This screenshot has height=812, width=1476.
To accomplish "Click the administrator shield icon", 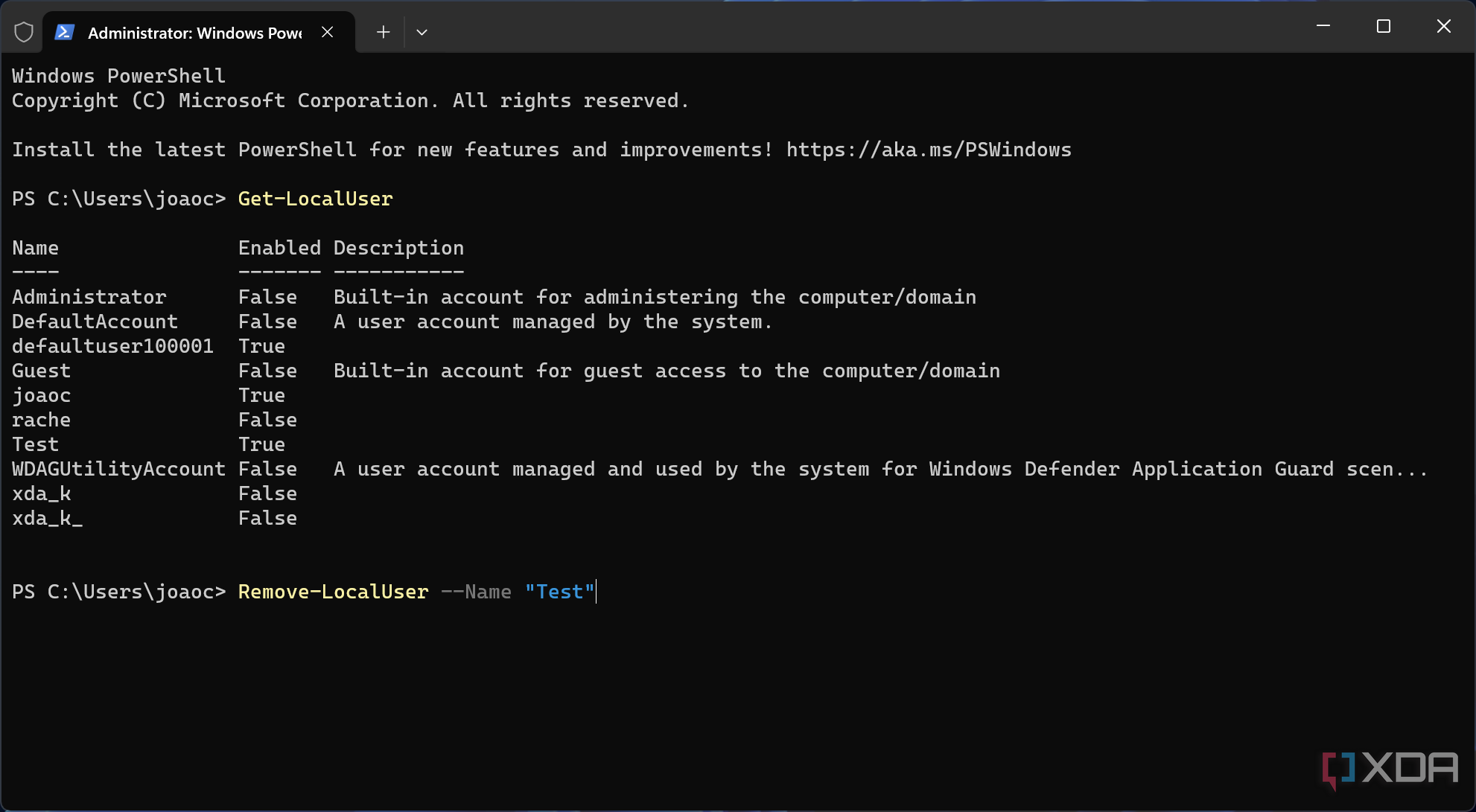I will pos(24,32).
